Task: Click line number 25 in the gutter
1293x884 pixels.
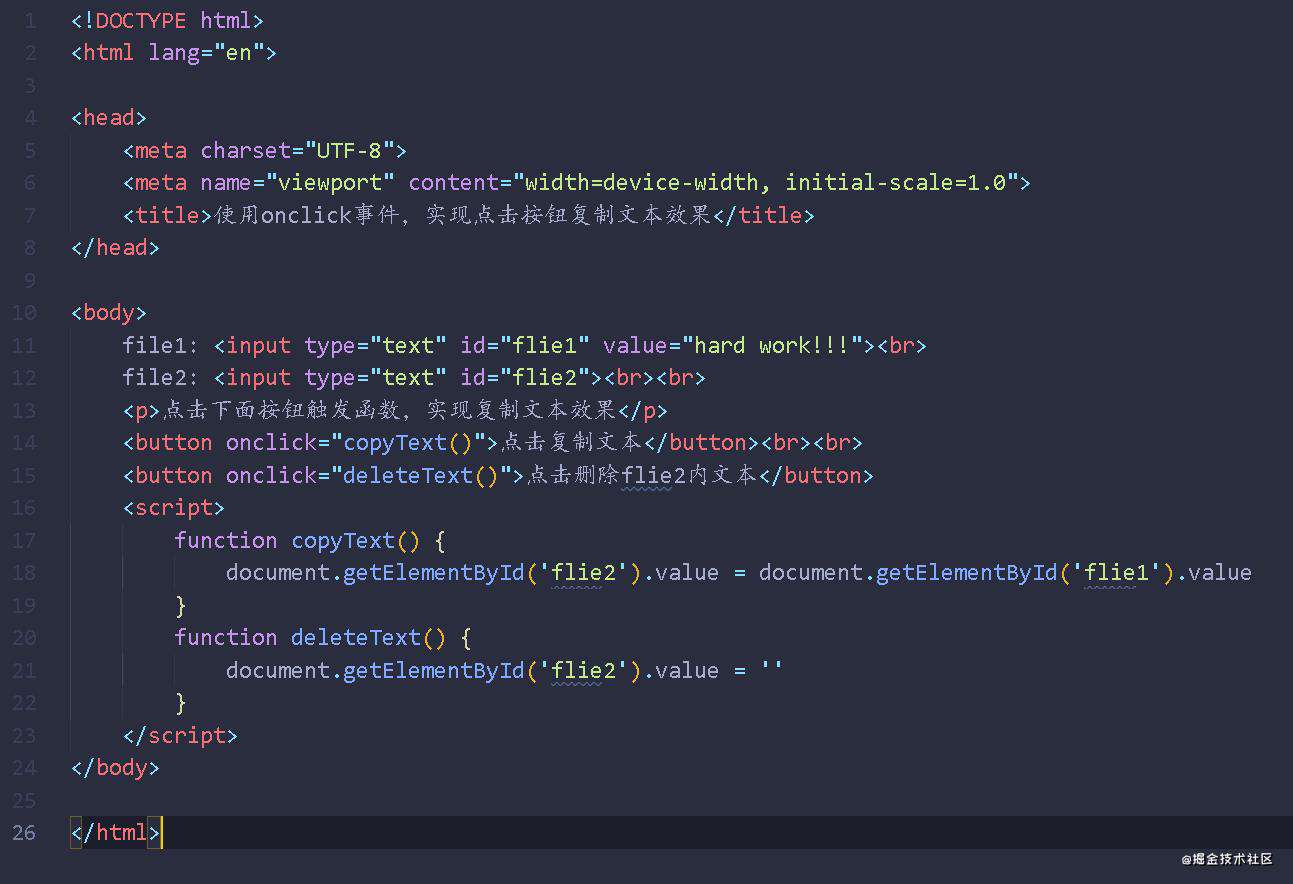Action: click(24, 800)
